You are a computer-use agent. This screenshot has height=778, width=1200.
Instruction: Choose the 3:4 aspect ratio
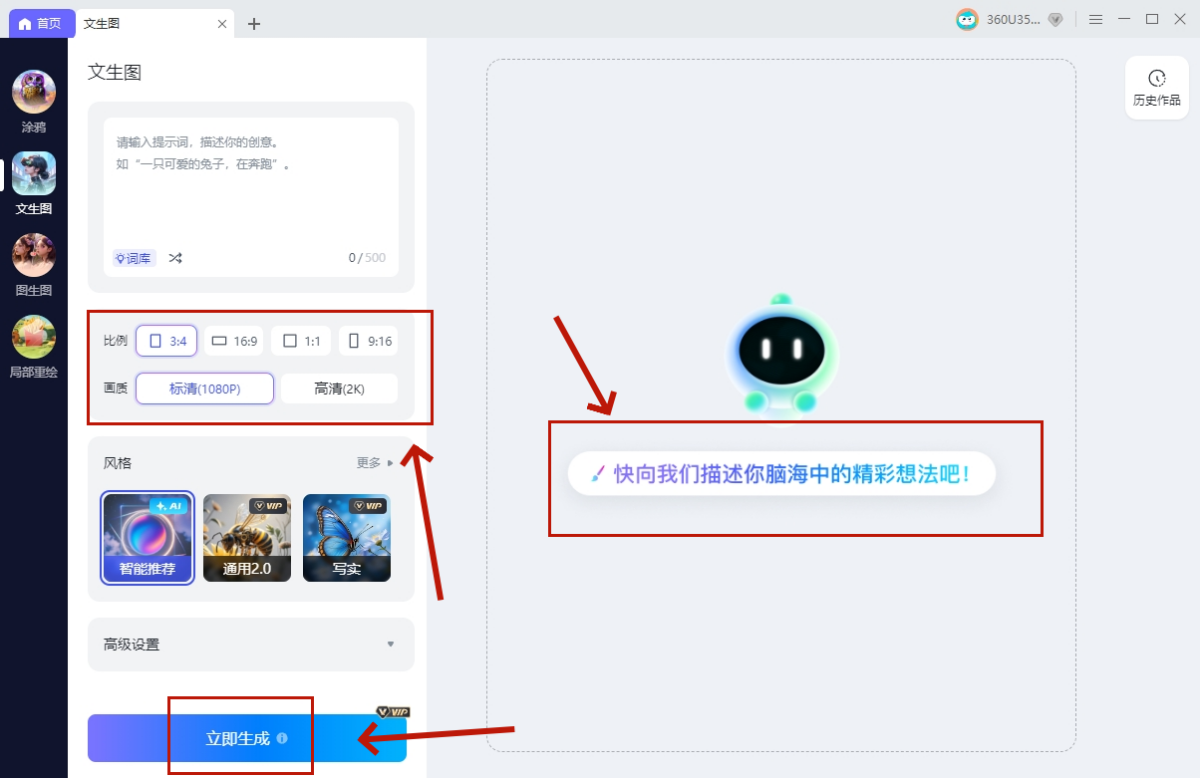[x=167, y=341]
